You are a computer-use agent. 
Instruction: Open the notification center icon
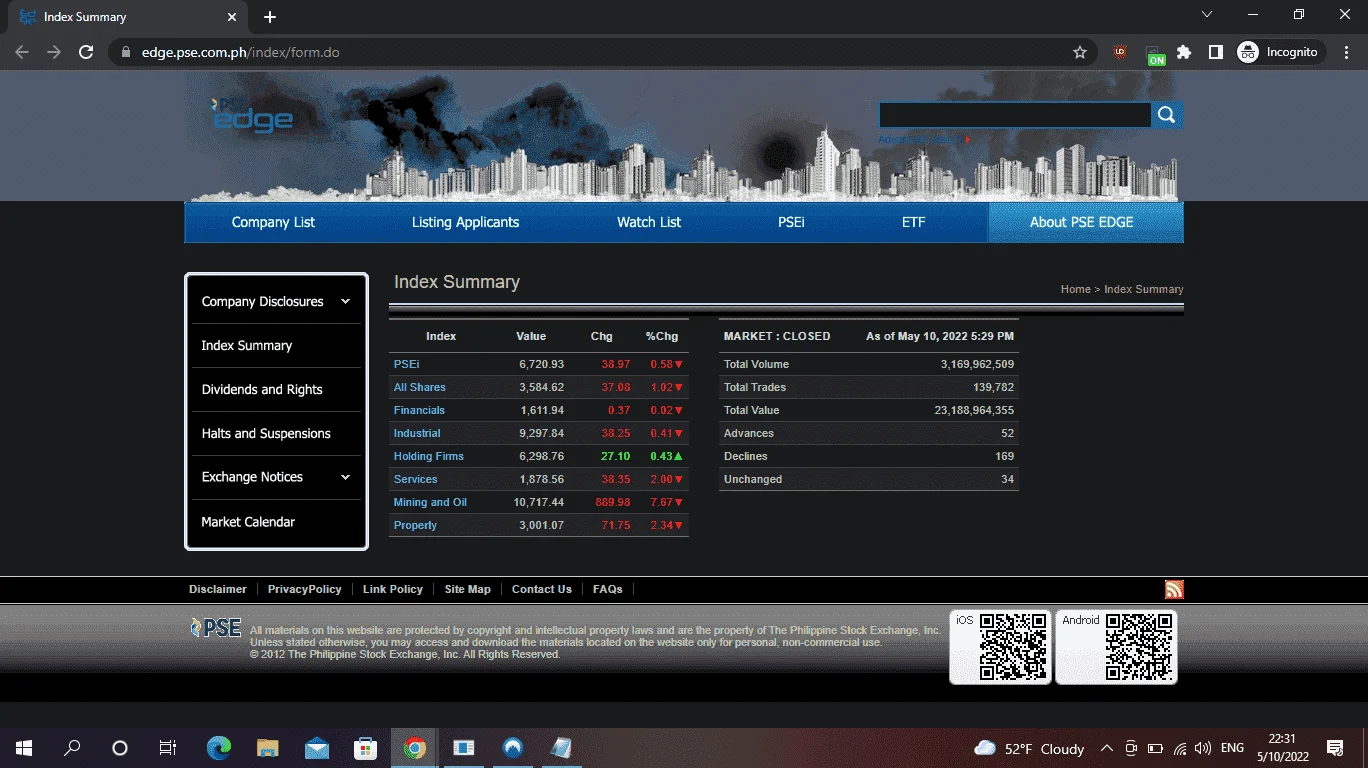click(x=1334, y=748)
